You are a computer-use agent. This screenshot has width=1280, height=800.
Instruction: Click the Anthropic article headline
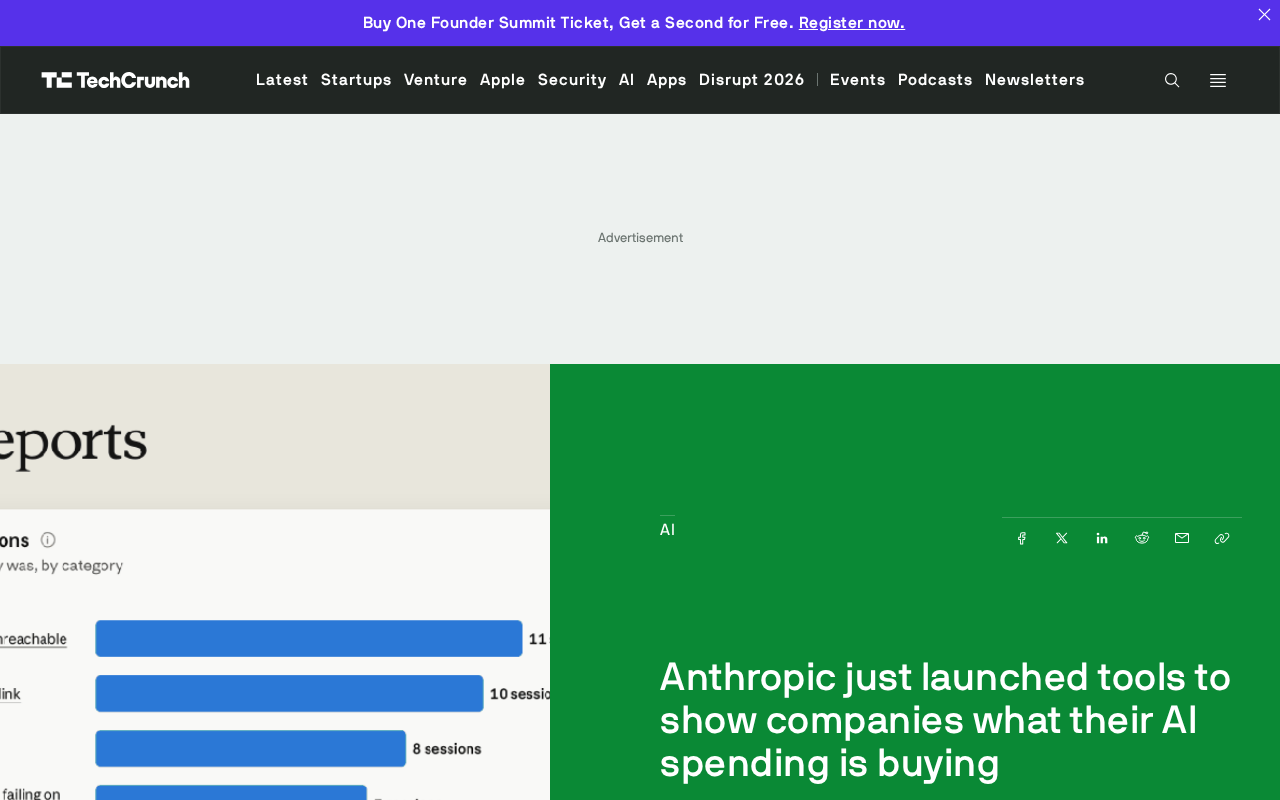coord(945,720)
